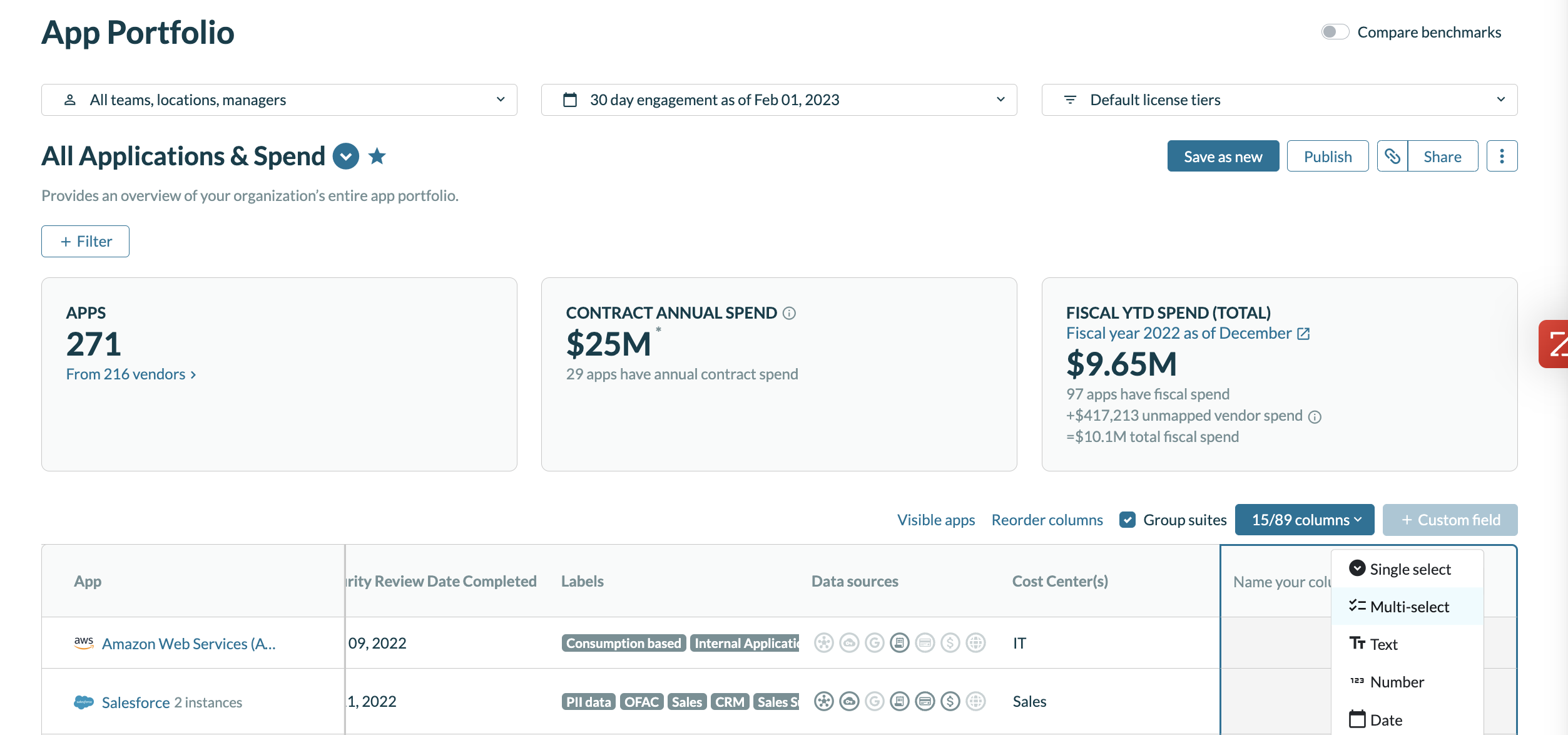Expand the view selector chevron beside title
Viewport: 1568px width, 735px height.
tap(345, 156)
